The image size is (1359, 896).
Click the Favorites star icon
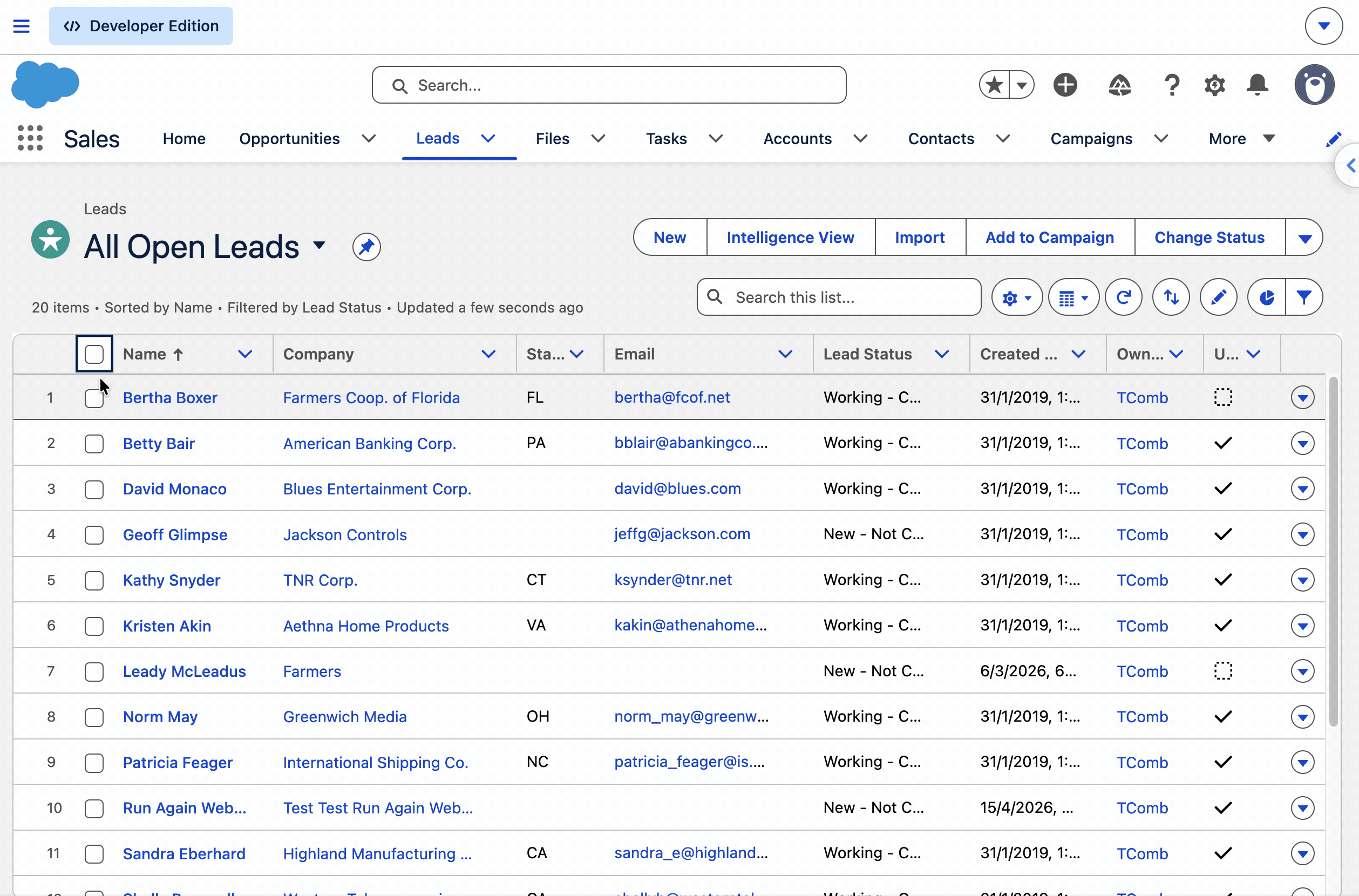[x=994, y=85]
